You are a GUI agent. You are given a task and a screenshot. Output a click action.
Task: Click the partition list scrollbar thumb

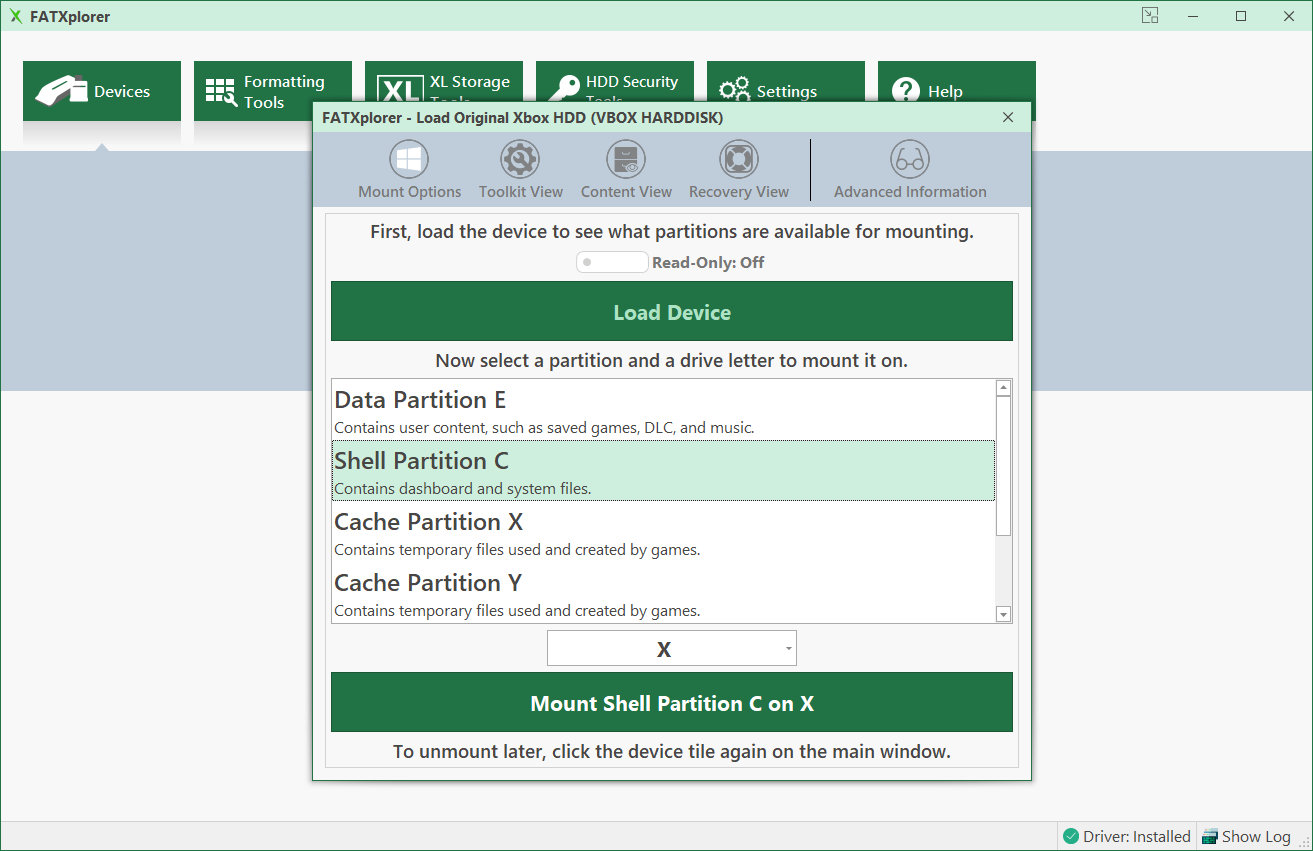tap(1004, 466)
